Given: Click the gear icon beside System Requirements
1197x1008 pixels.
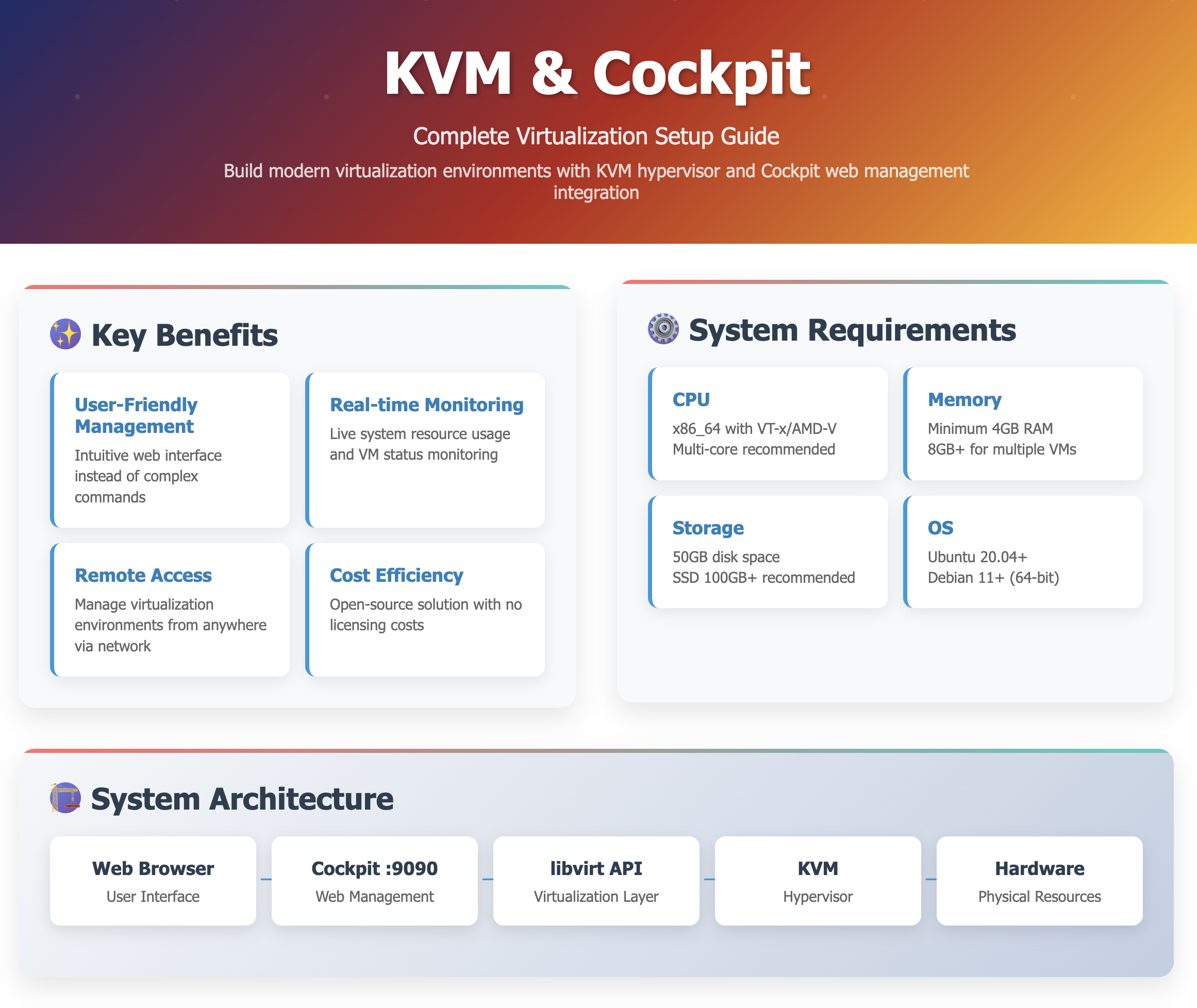Looking at the screenshot, I should click(663, 329).
